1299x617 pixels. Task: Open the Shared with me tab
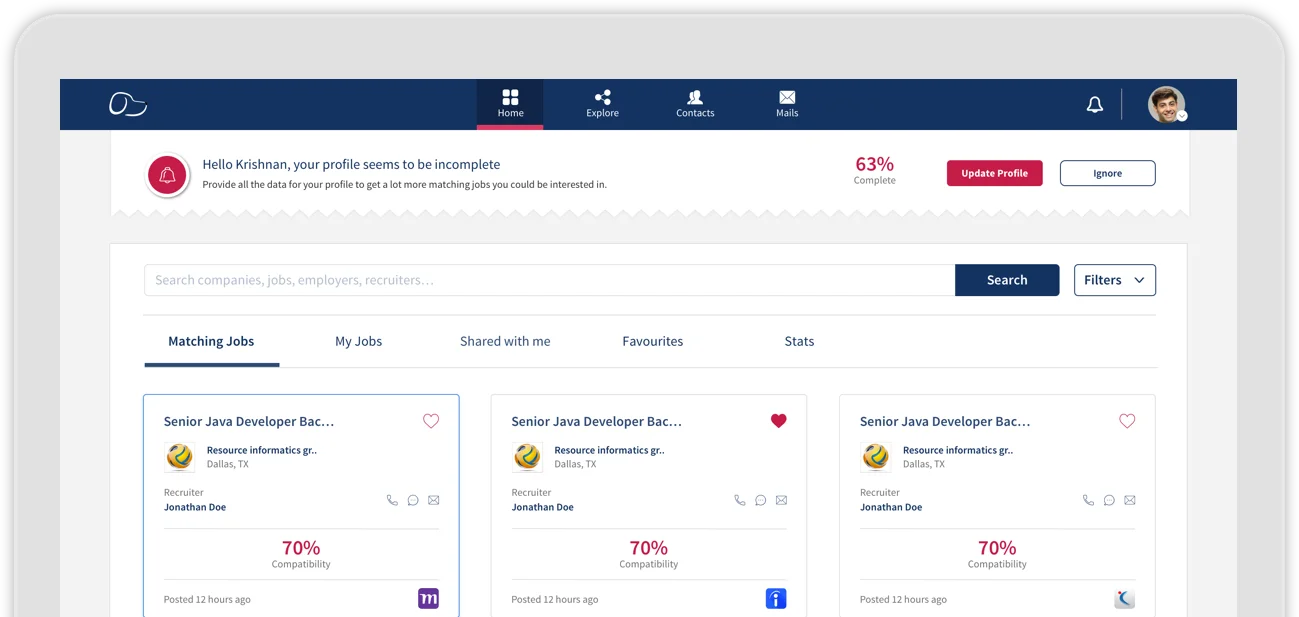point(505,341)
